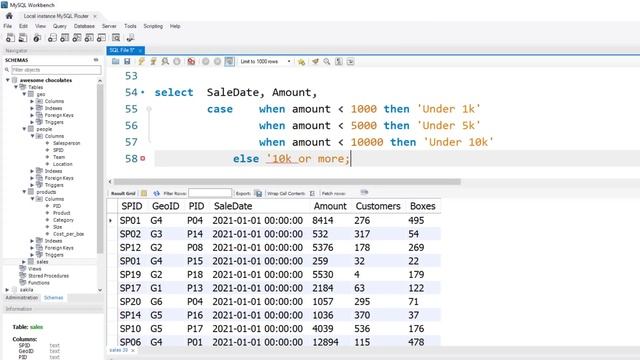Beautify the SQL query with broom icon
The image size is (640, 360).
[315, 62]
